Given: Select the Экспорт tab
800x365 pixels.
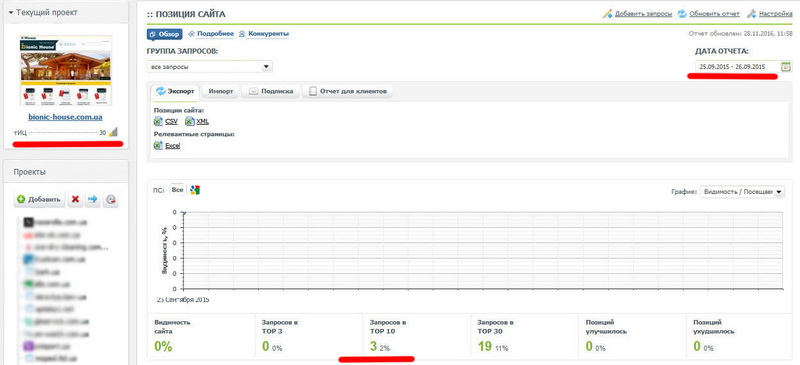Looking at the screenshot, I should pyautogui.click(x=176, y=91).
